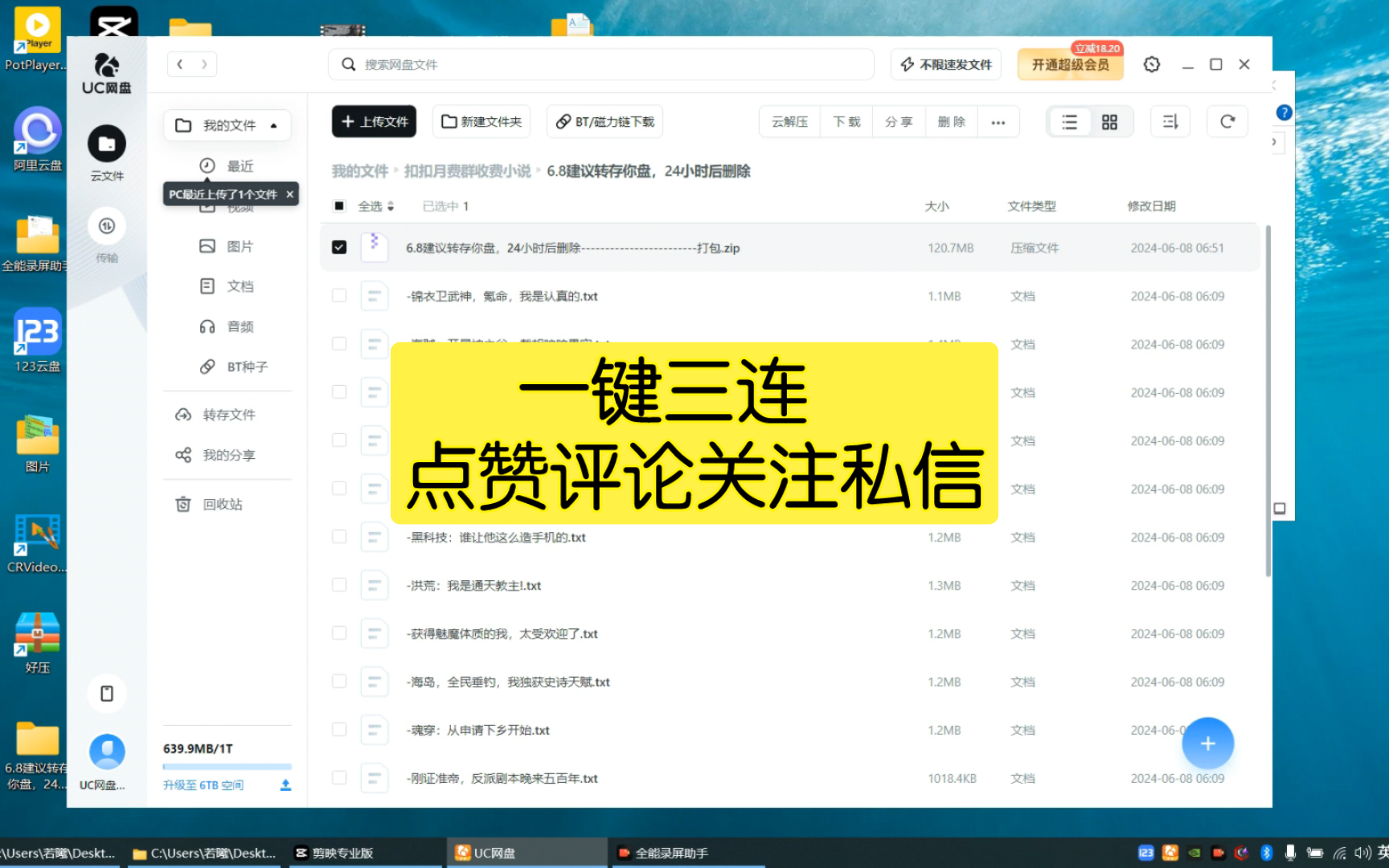Click 开通超级会员 membership button

pyautogui.click(x=1070, y=64)
